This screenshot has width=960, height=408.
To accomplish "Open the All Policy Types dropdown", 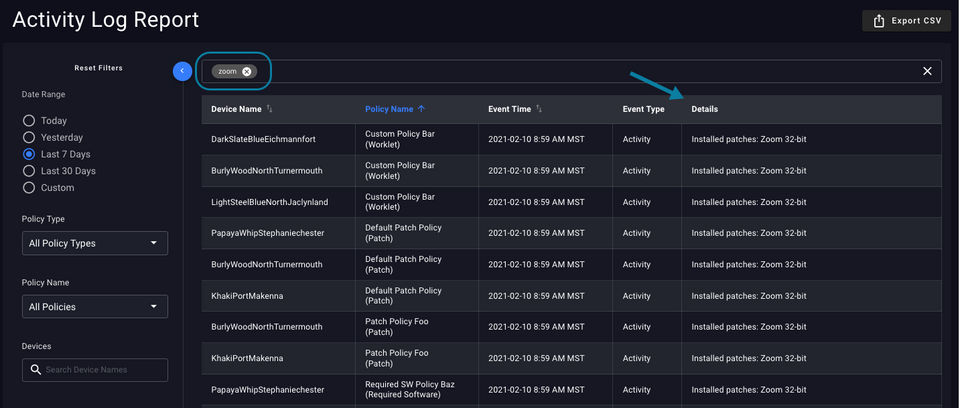I will pos(95,243).
